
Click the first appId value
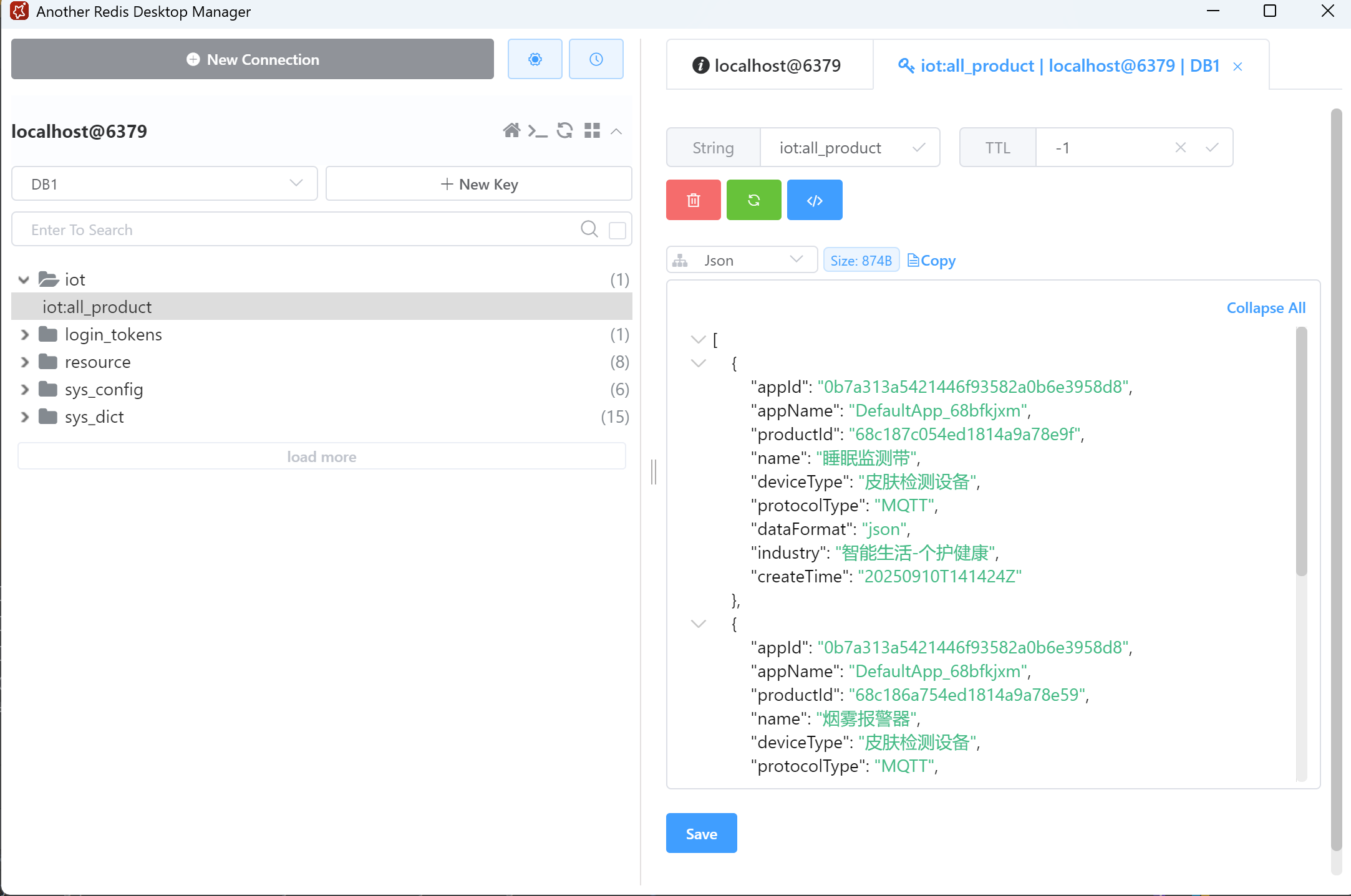click(x=972, y=387)
